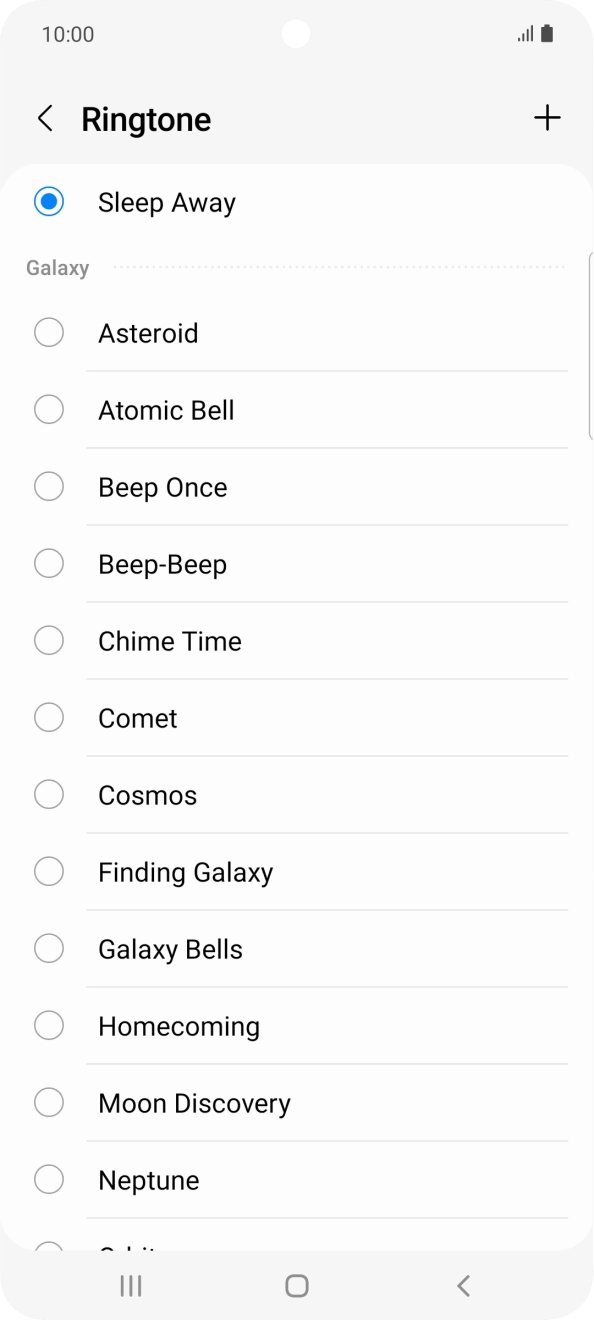Select the Cosmos ringtone option
This screenshot has height=1320, width=594.
(147, 794)
